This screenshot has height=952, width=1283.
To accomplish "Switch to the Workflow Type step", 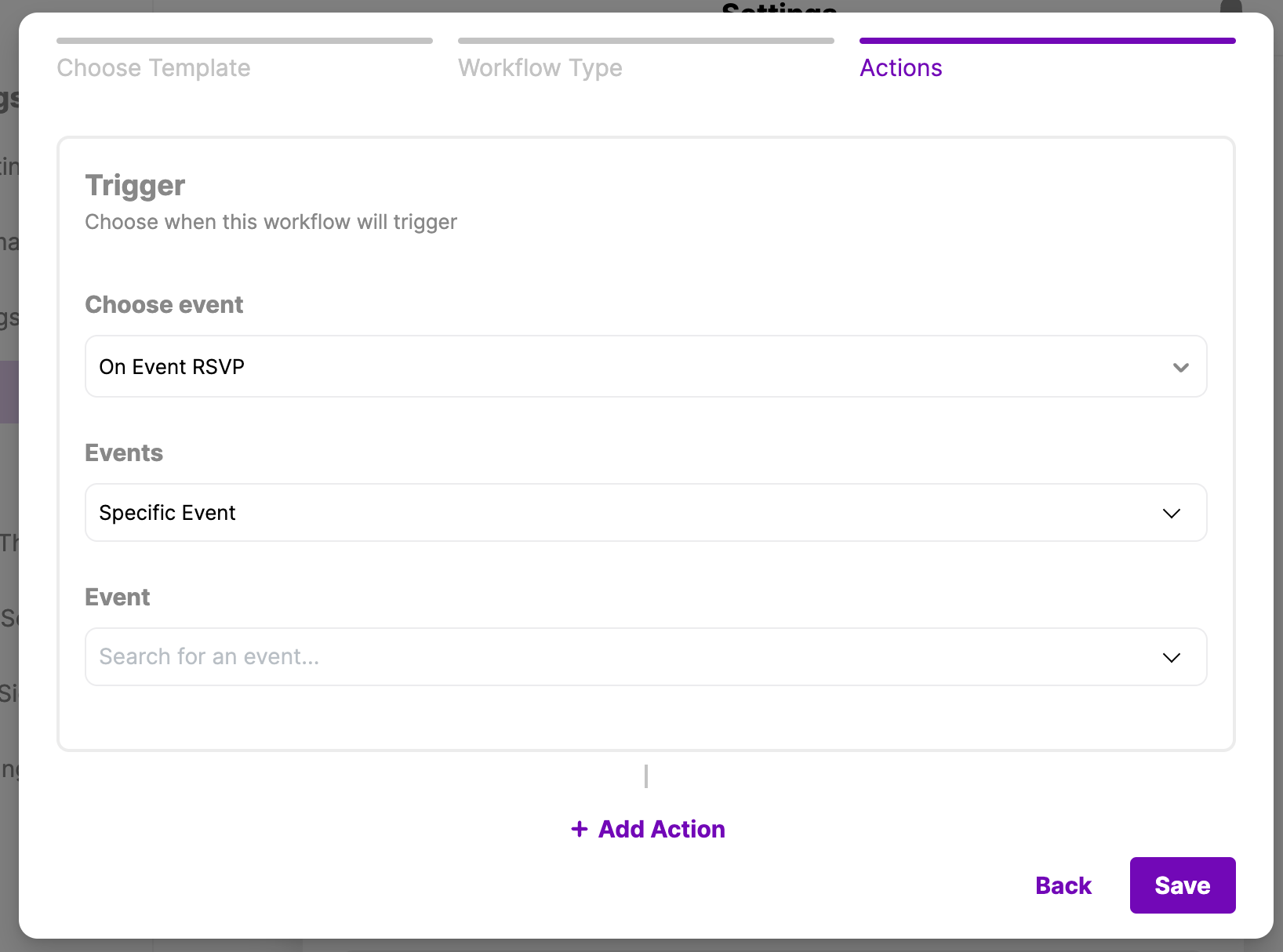I will pos(540,68).
